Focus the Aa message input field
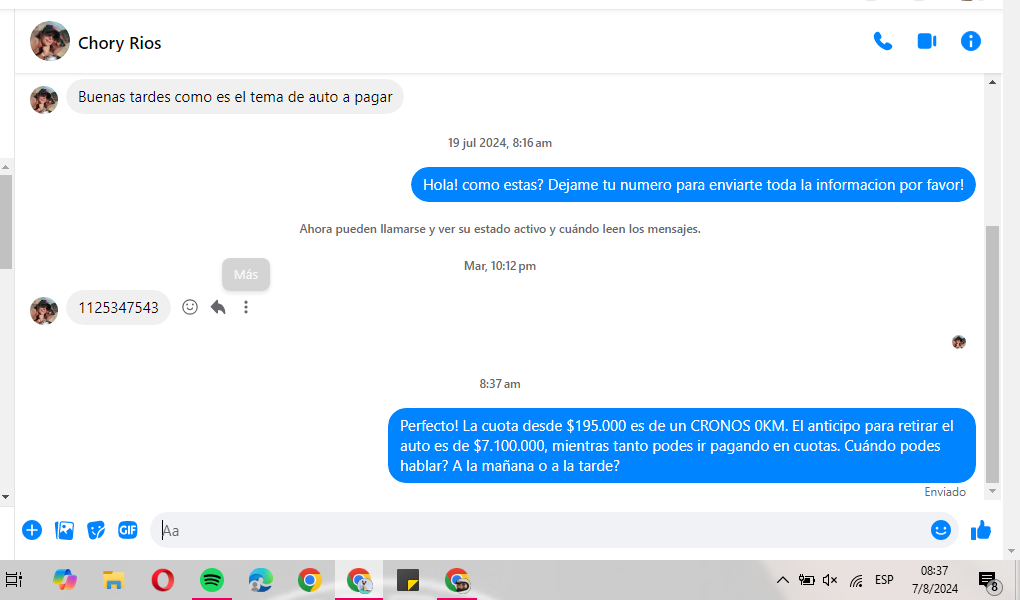1020x600 pixels. coord(540,530)
